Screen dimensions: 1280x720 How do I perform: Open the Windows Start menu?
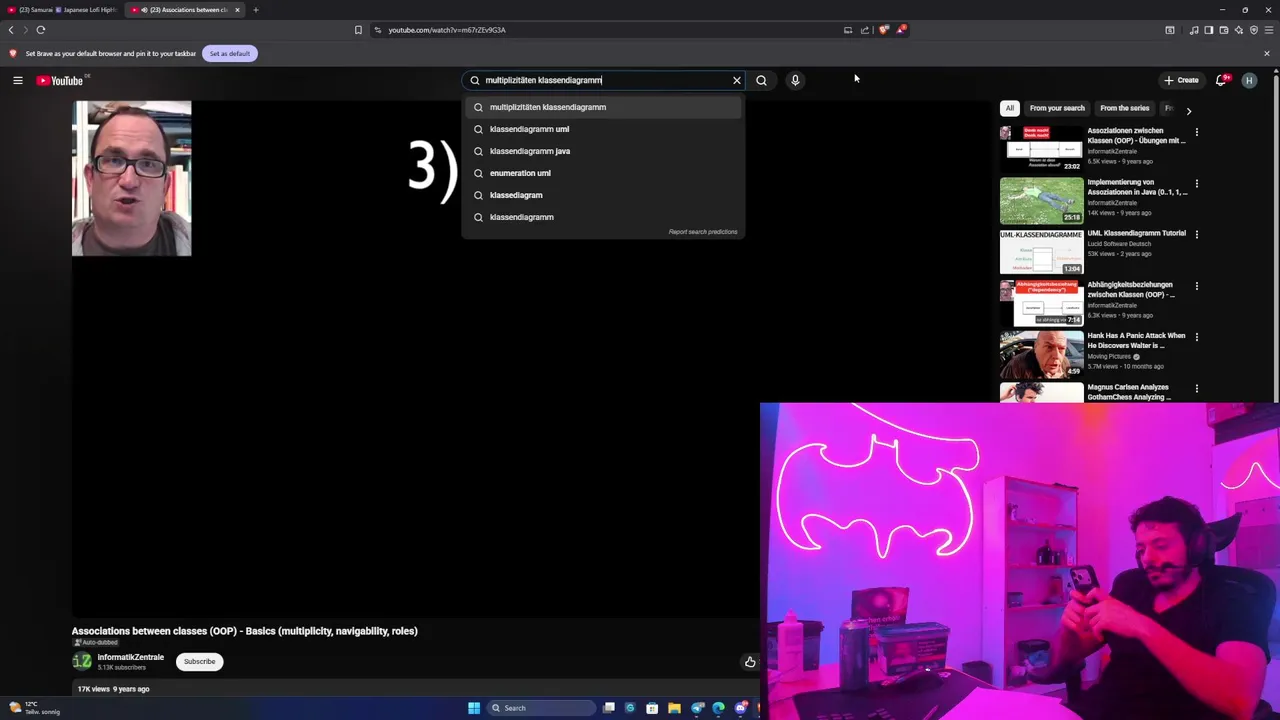coord(474,708)
